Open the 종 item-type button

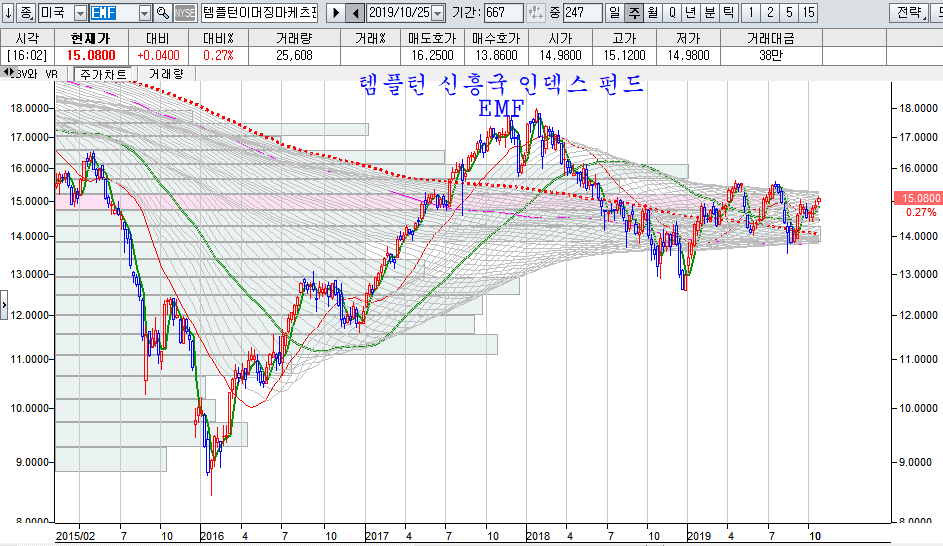tap(26, 13)
